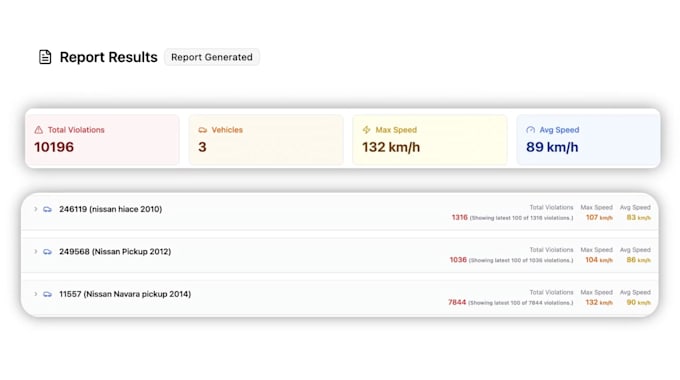Expand the 246119 nissan hiace 2010 row
This screenshot has height=380, width=680.
36,209
